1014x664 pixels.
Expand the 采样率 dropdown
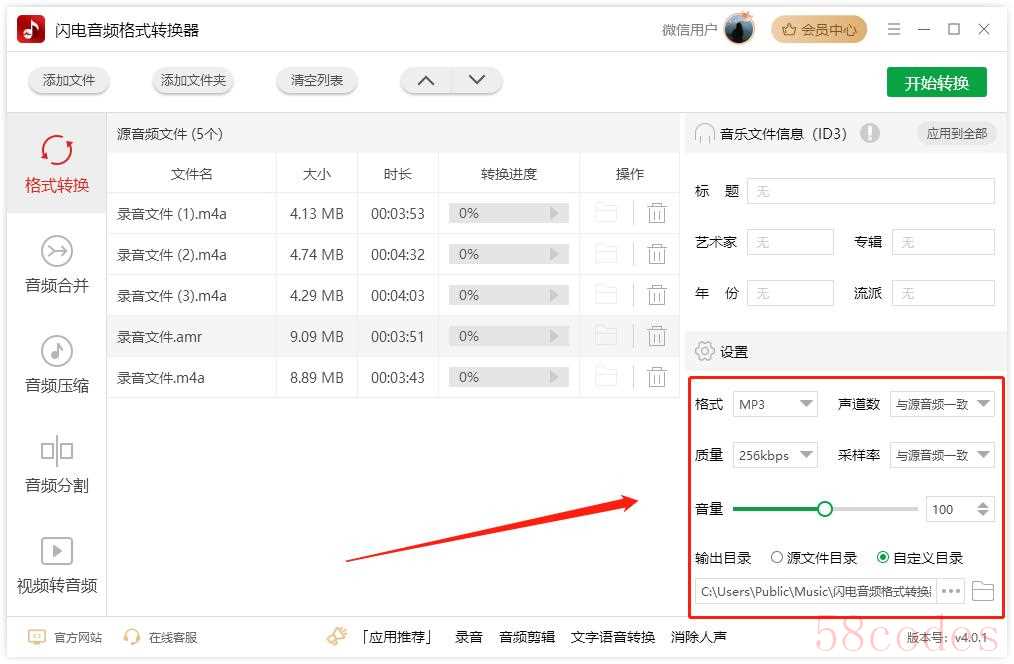[x=942, y=455]
